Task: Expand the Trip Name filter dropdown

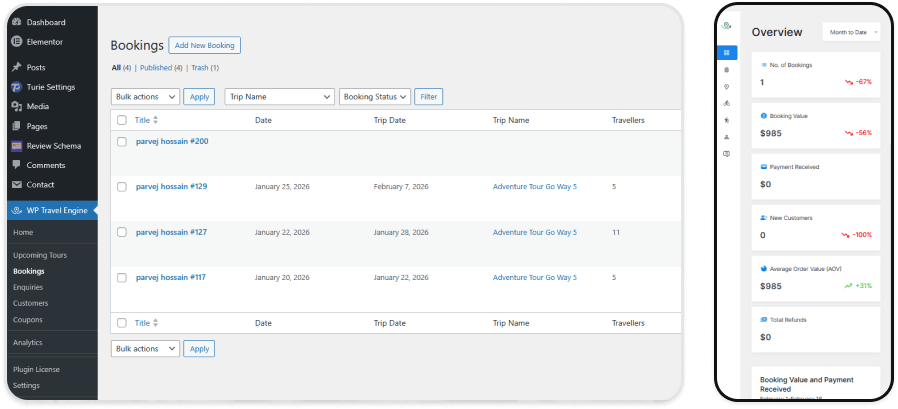Action: coord(278,97)
